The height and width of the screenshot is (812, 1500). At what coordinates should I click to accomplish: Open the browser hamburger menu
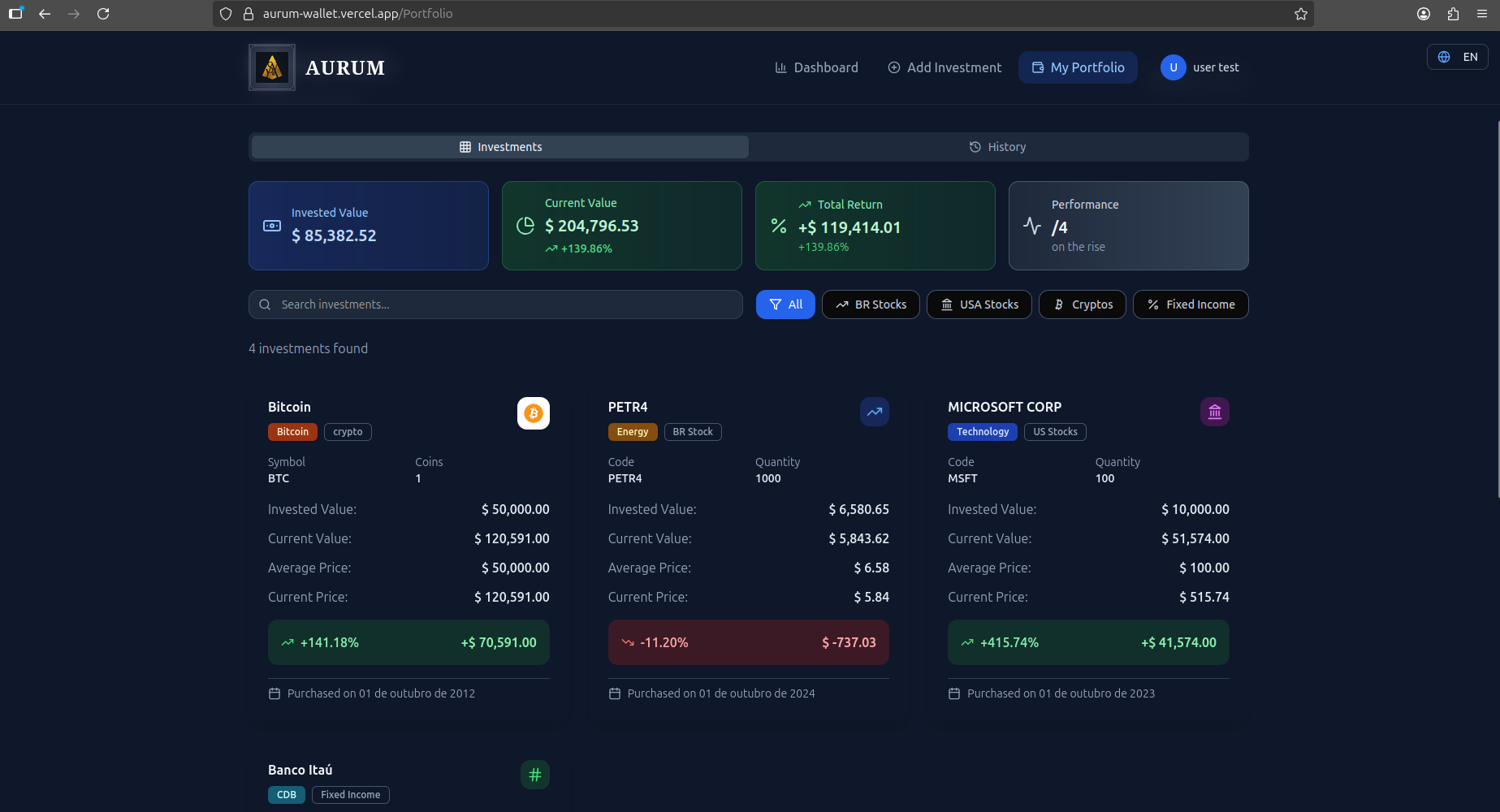point(1482,14)
